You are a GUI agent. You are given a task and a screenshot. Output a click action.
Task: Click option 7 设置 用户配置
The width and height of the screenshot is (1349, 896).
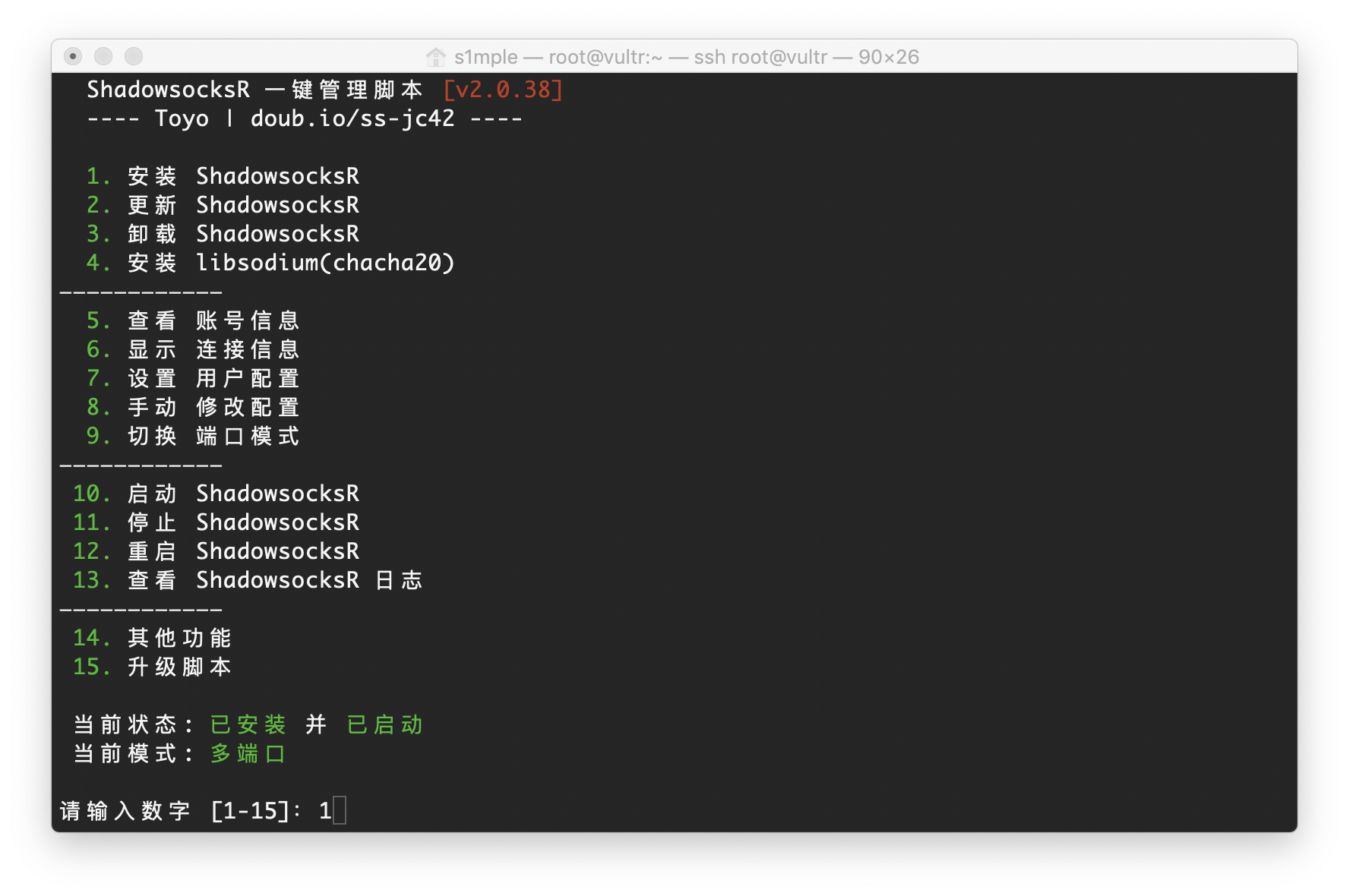point(193,378)
